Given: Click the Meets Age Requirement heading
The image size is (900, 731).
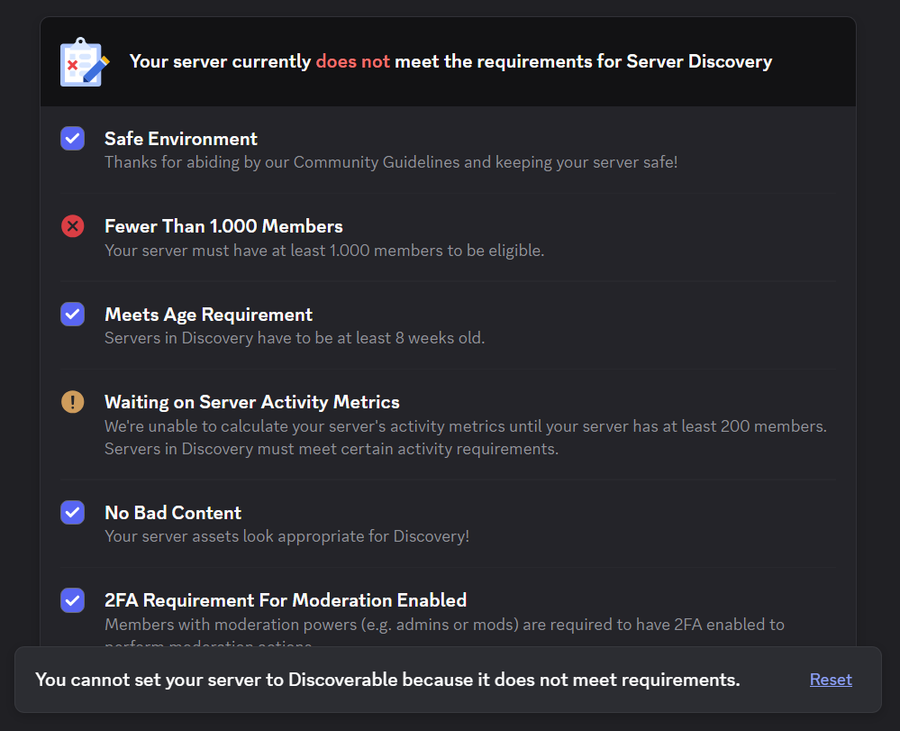Looking at the screenshot, I should 209,315.
